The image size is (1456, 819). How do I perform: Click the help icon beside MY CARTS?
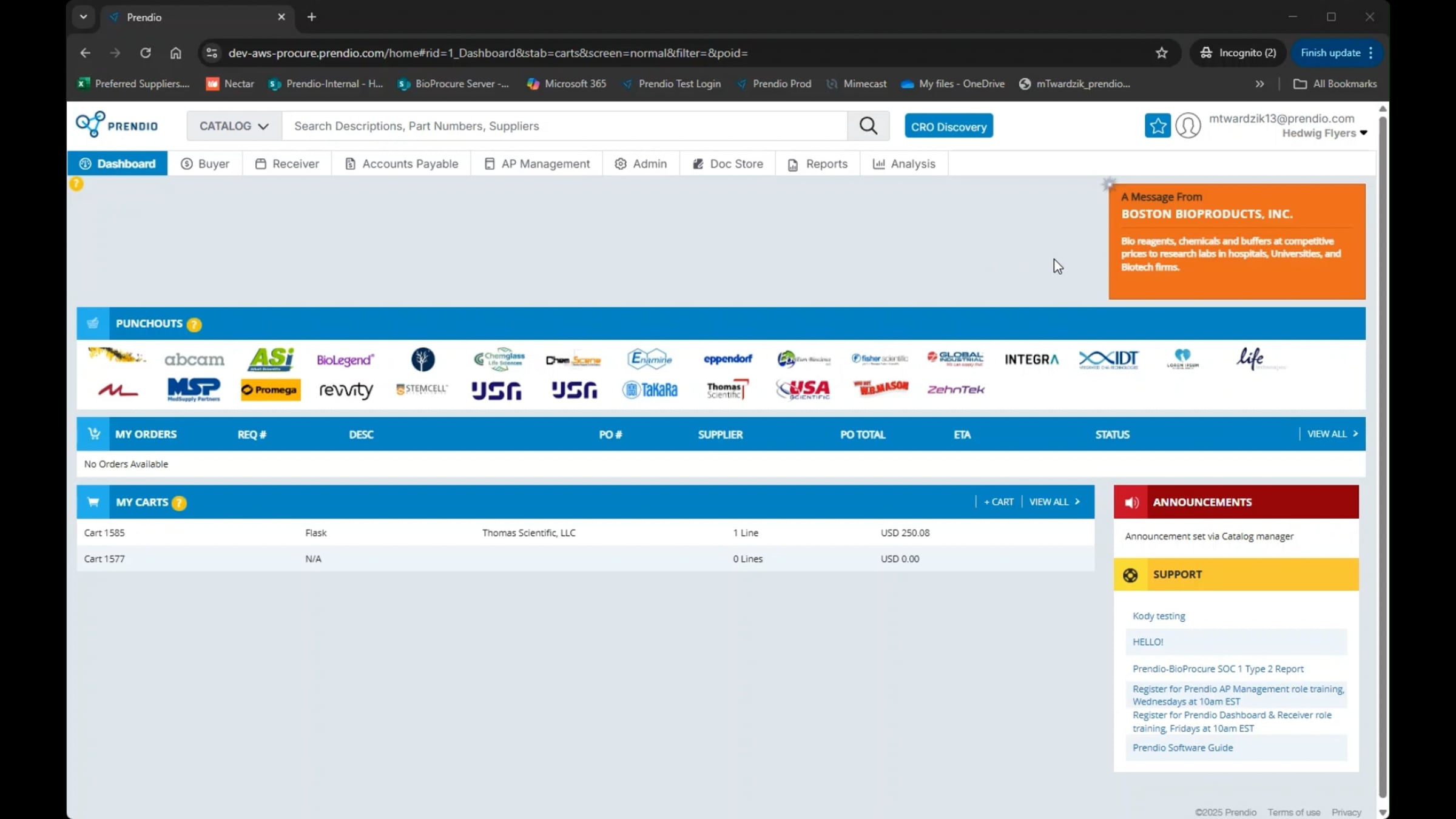pyautogui.click(x=179, y=503)
